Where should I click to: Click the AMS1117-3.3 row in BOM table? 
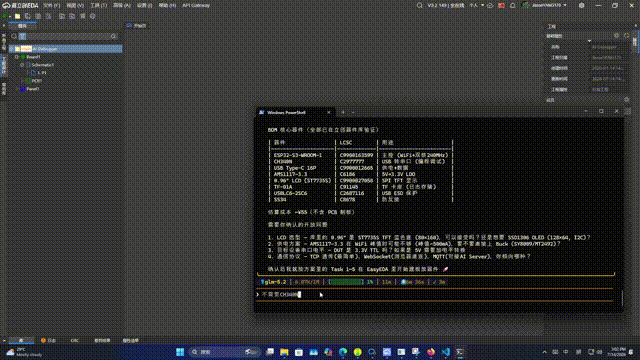pos(362,174)
